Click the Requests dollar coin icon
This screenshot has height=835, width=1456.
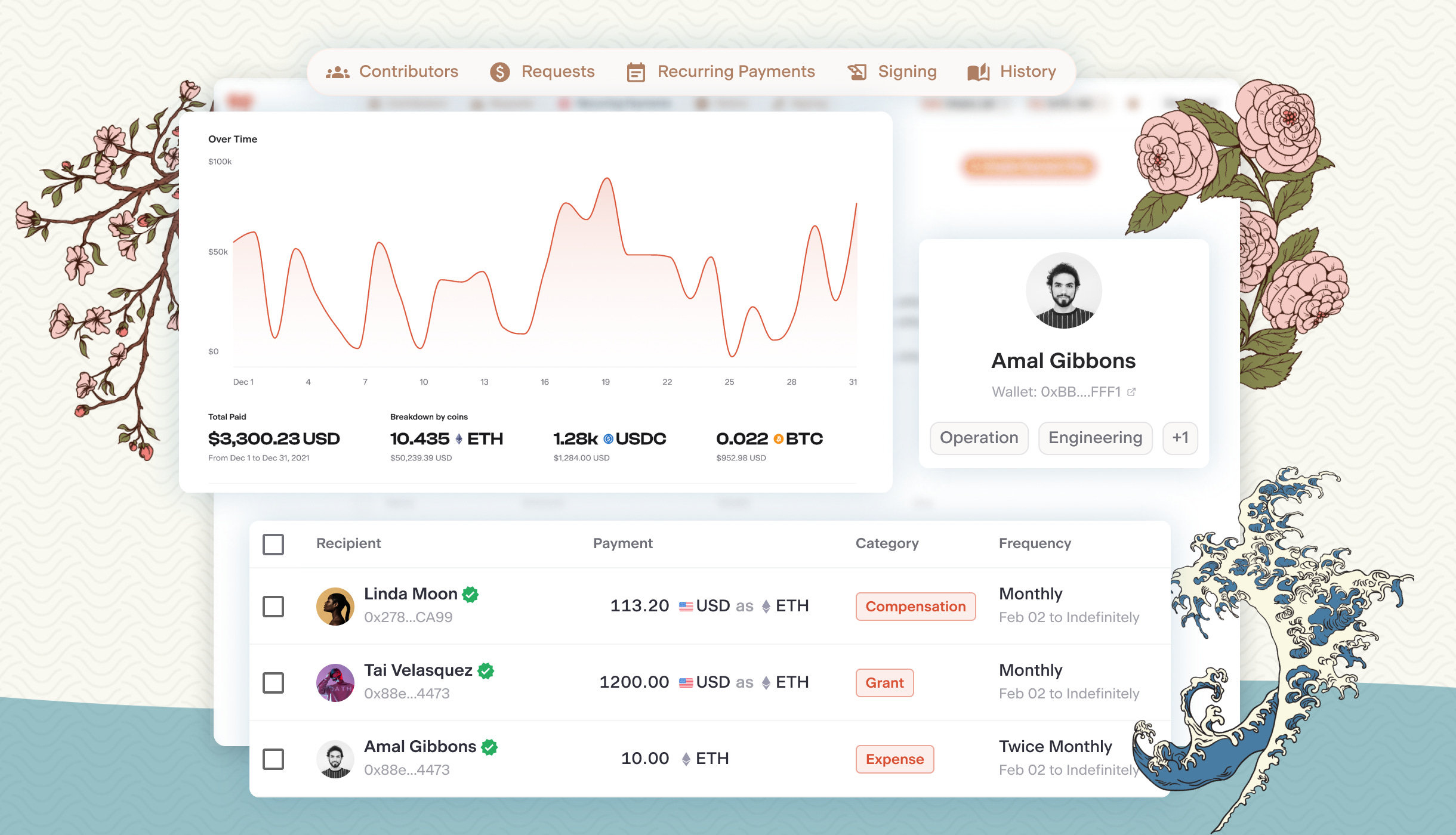[499, 72]
